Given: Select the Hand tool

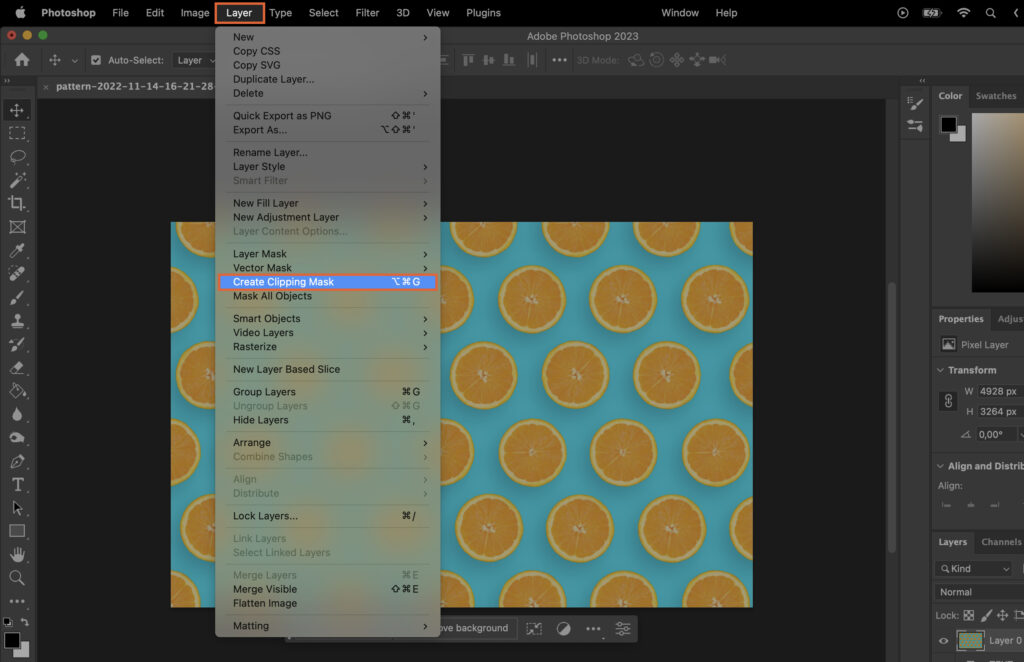Looking at the screenshot, I should coord(17,553).
